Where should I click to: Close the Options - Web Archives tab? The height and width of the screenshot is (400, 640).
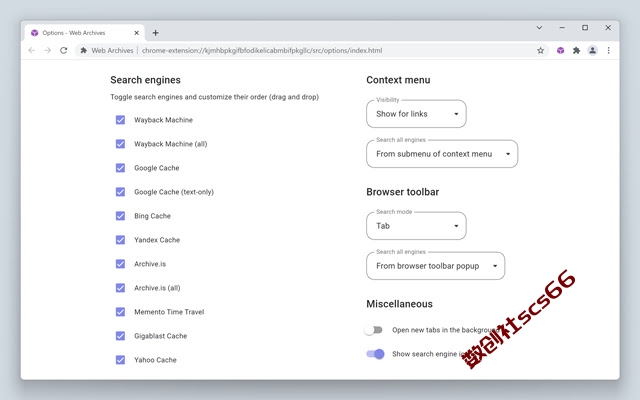pyautogui.click(x=137, y=33)
